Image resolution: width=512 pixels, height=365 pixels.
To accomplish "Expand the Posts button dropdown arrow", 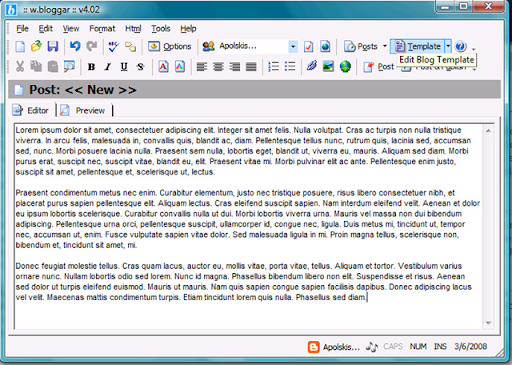I will point(385,46).
